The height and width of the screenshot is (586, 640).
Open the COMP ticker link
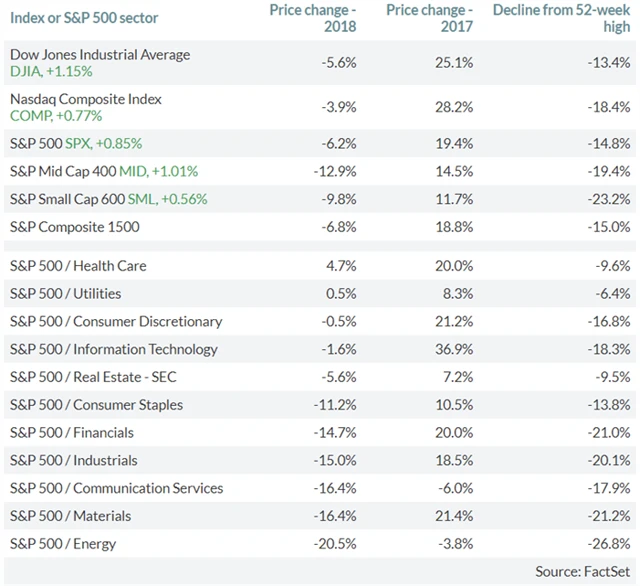click(x=28, y=116)
